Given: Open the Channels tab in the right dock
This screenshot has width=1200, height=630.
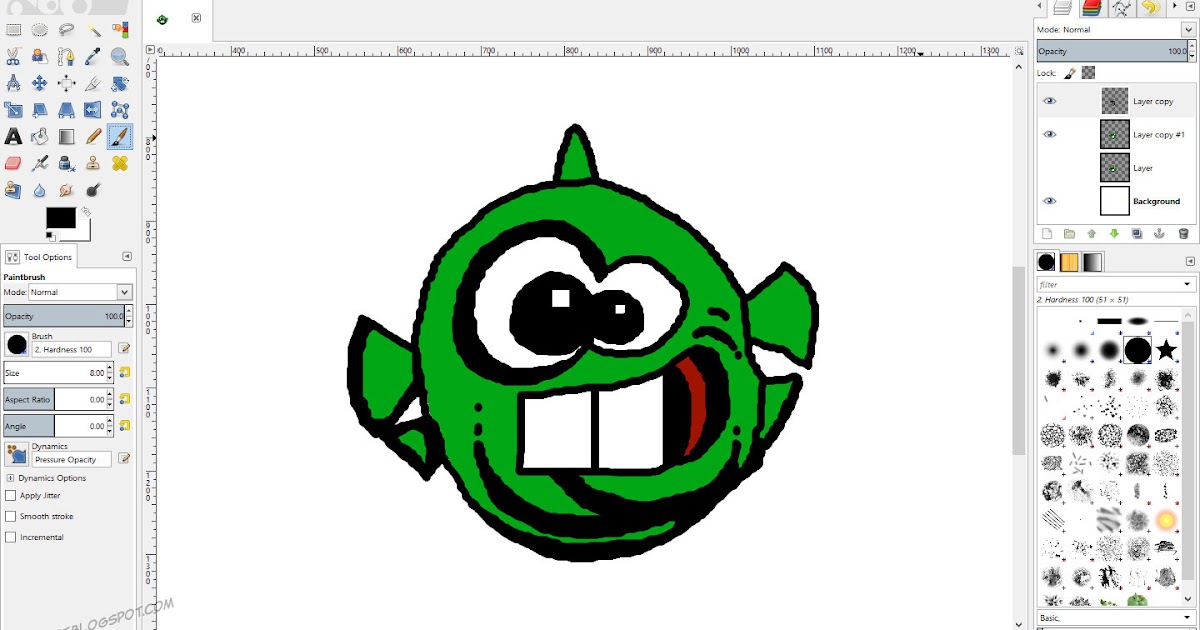Looking at the screenshot, I should point(1090,8).
